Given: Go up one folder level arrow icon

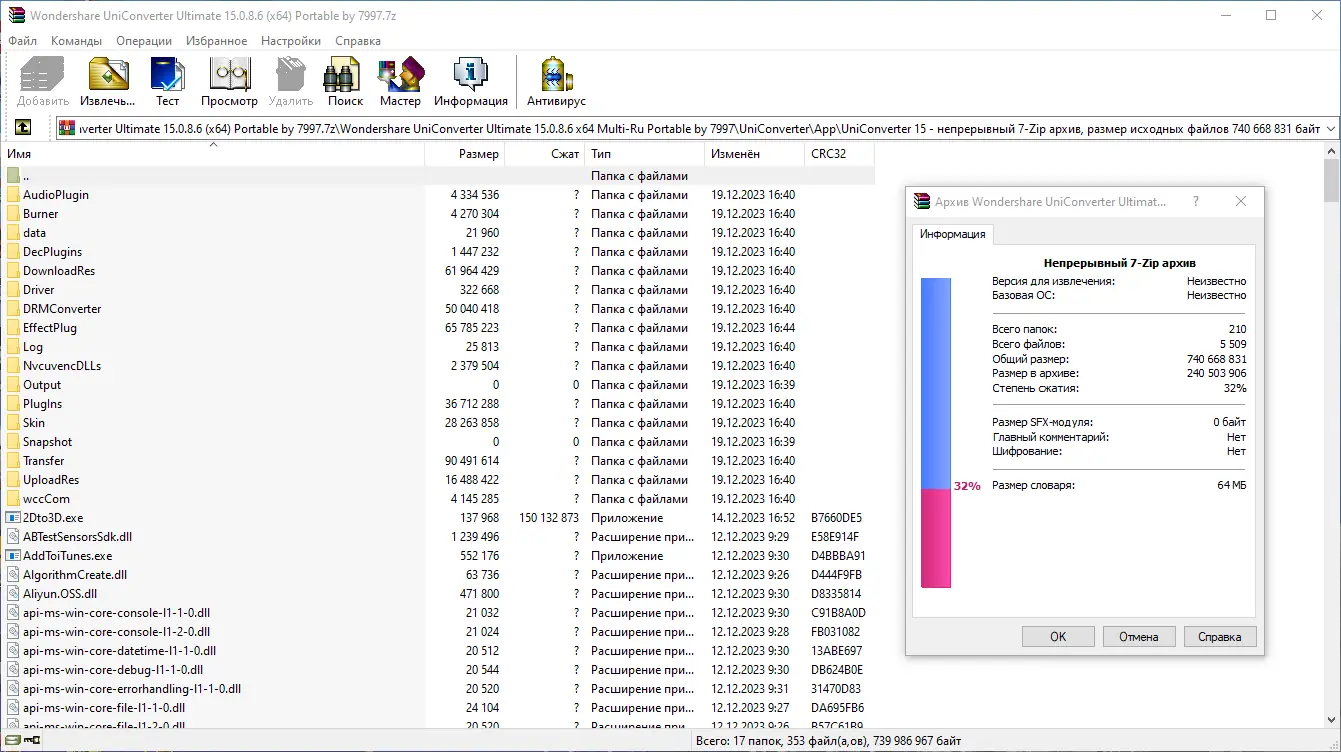Looking at the screenshot, I should click(x=23, y=128).
